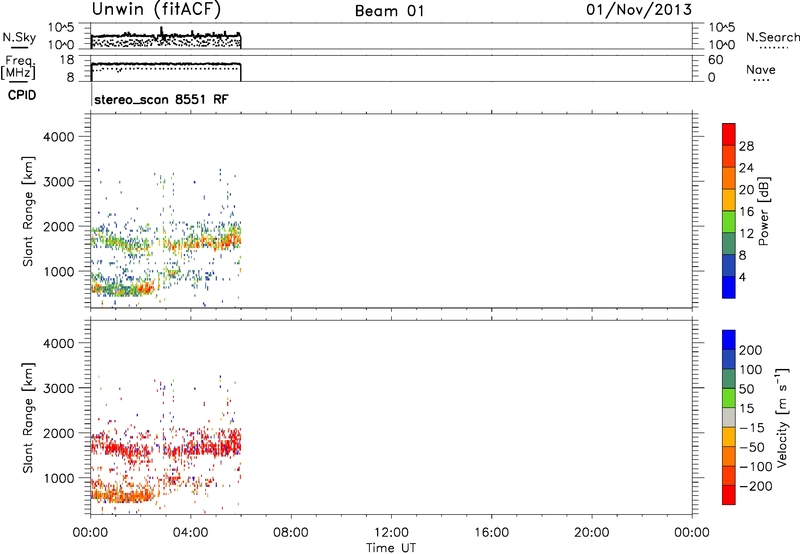Click the blue swatch near Power value 4

click(729, 287)
